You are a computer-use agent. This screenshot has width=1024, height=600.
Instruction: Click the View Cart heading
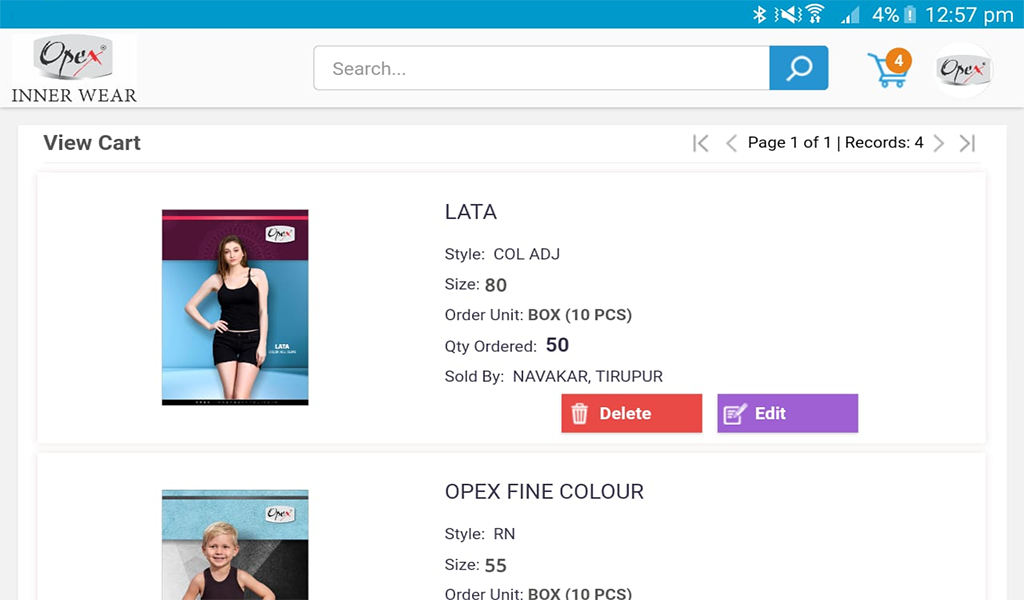click(92, 143)
